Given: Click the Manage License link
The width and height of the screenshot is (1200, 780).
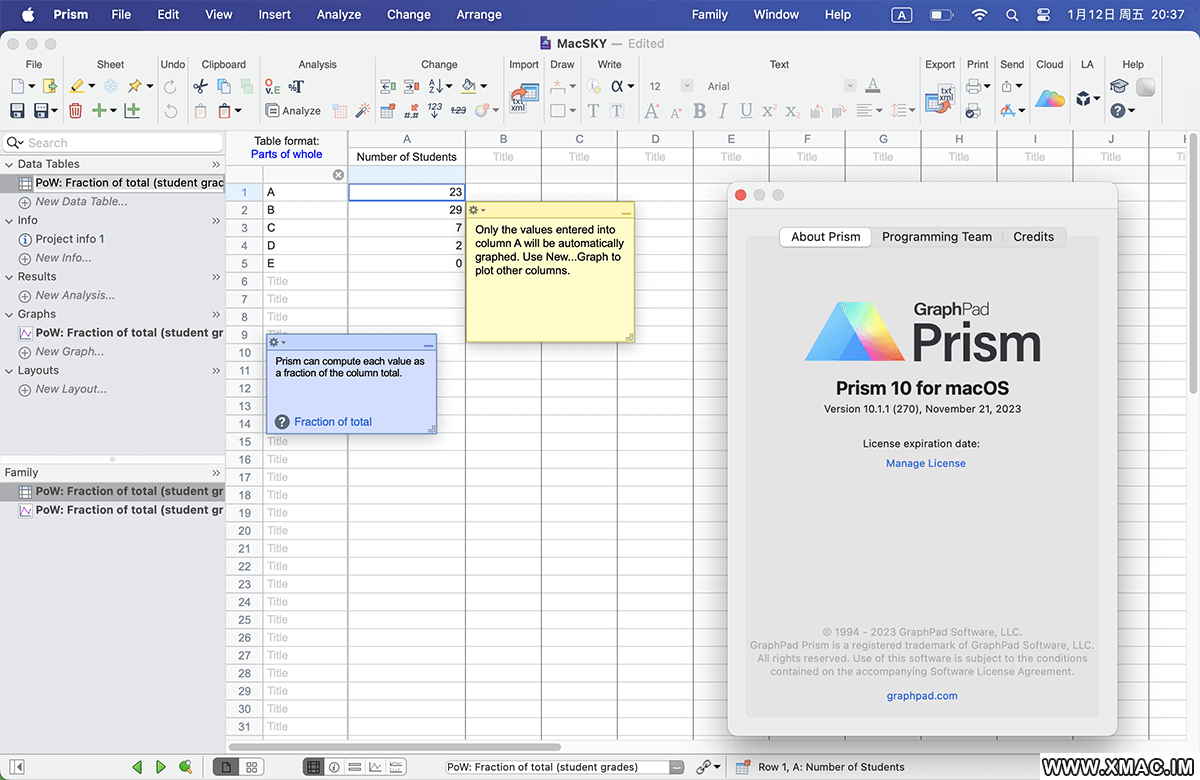Looking at the screenshot, I should point(926,463).
